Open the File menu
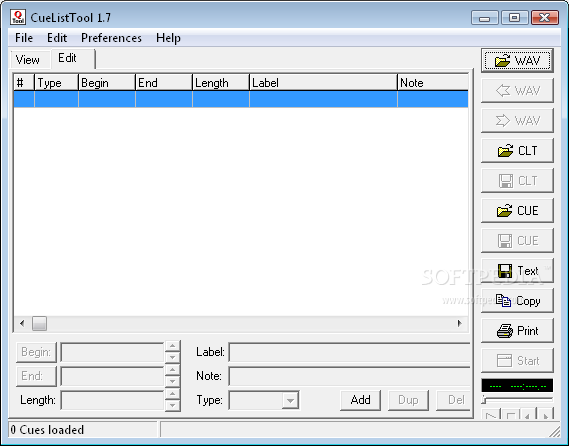 pos(24,38)
